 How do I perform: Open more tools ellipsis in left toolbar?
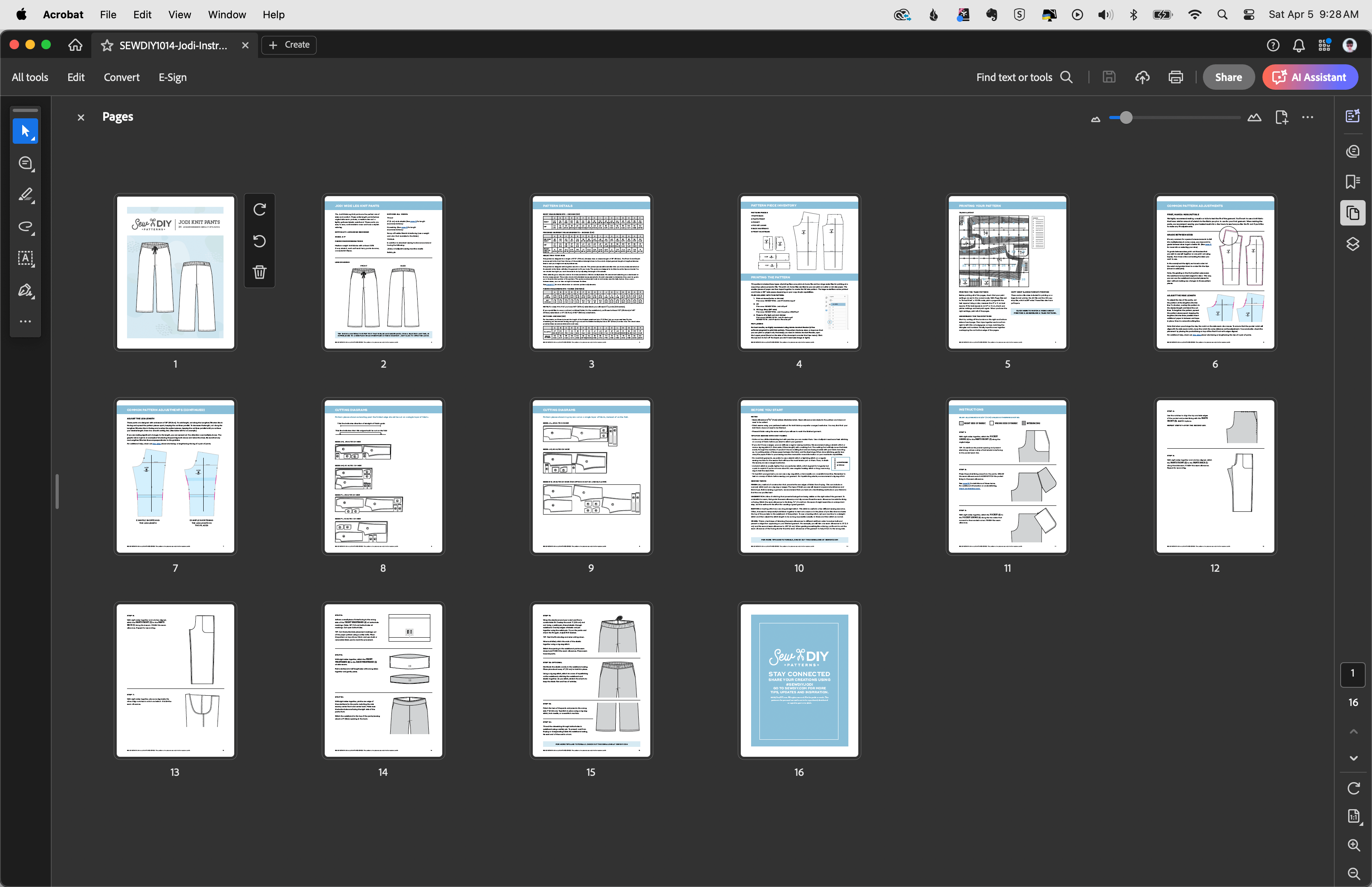pos(25,321)
